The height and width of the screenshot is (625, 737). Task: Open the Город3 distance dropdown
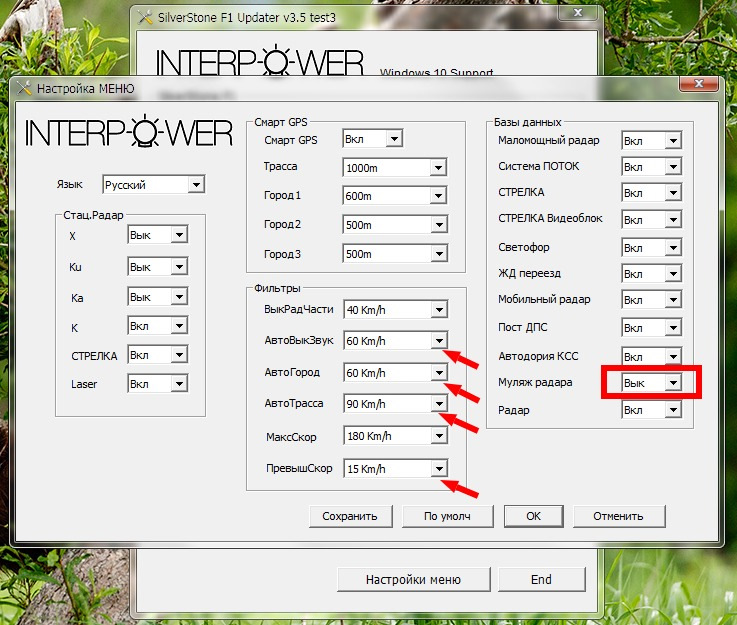[x=395, y=254]
